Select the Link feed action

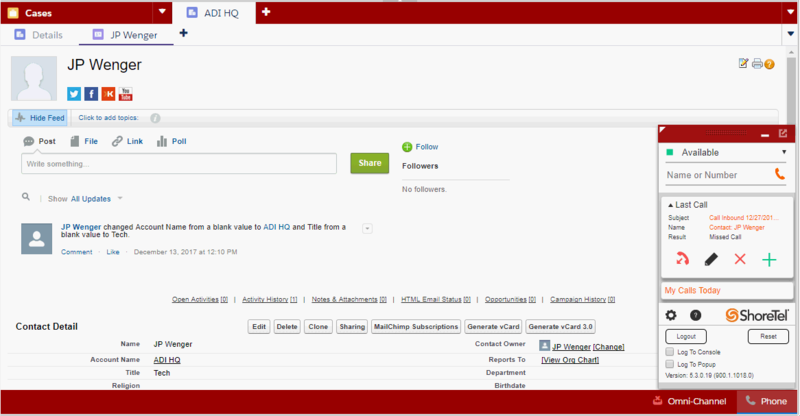[128, 141]
